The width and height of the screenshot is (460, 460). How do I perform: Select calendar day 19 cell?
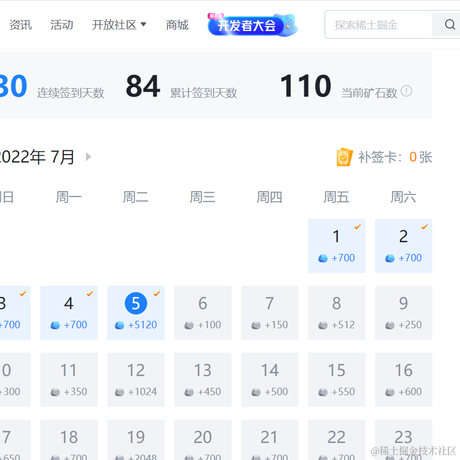click(x=136, y=440)
